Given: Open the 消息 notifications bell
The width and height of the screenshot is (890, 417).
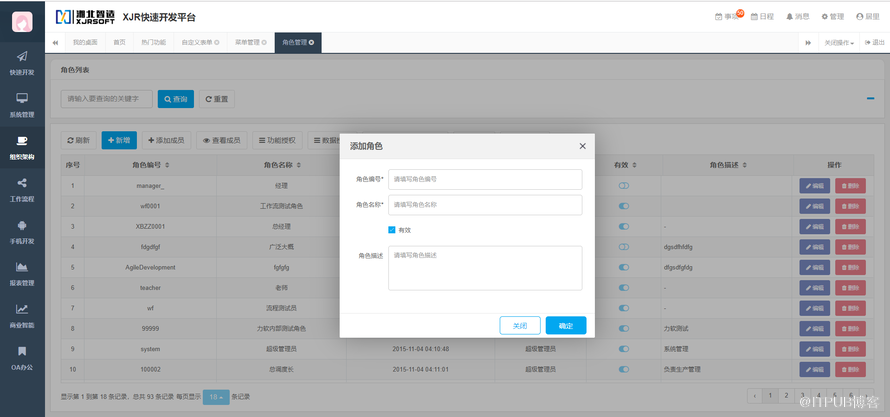Looking at the screenshot, I should [x=797, y=17].
